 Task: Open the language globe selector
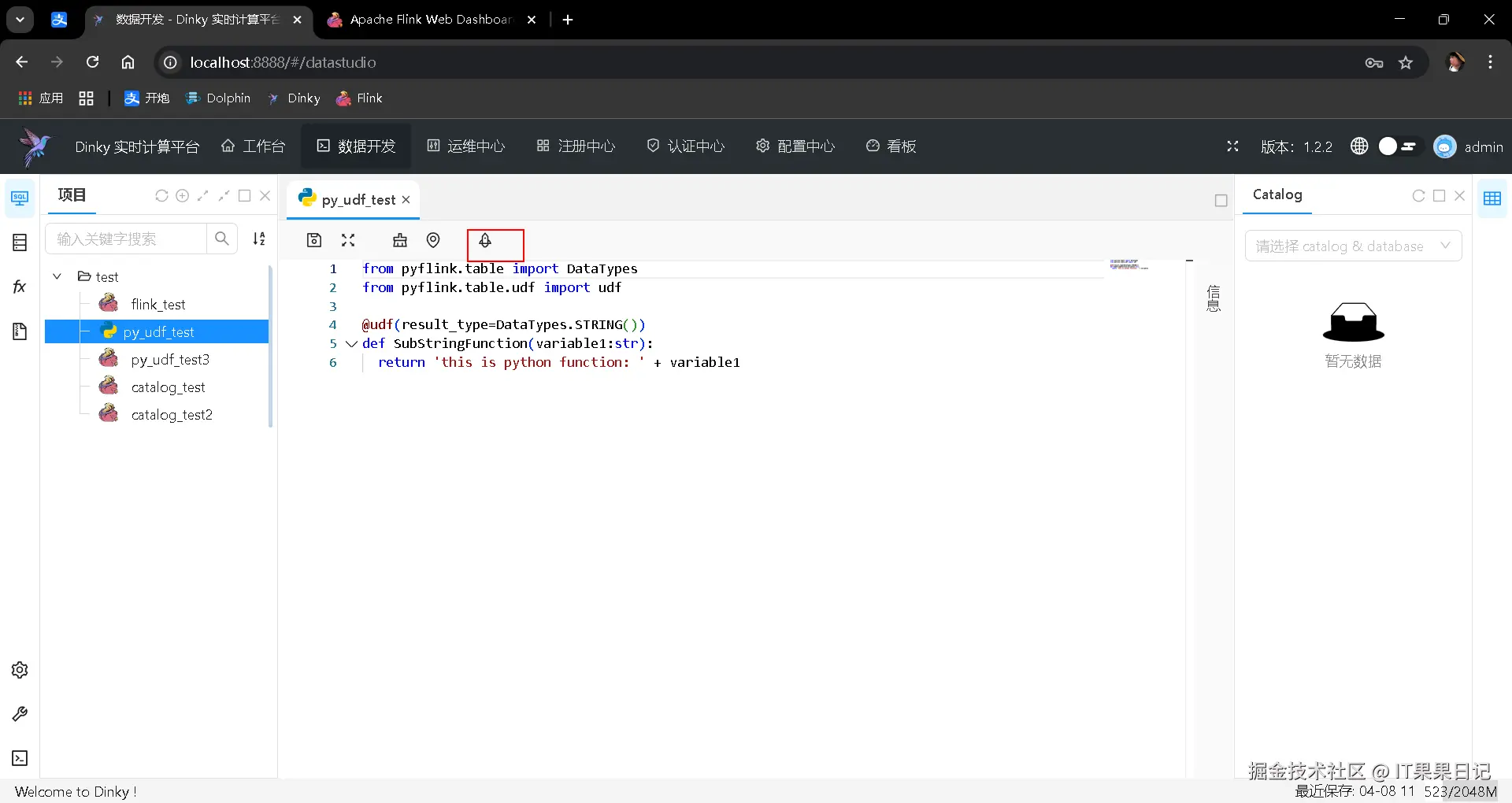1359,146
